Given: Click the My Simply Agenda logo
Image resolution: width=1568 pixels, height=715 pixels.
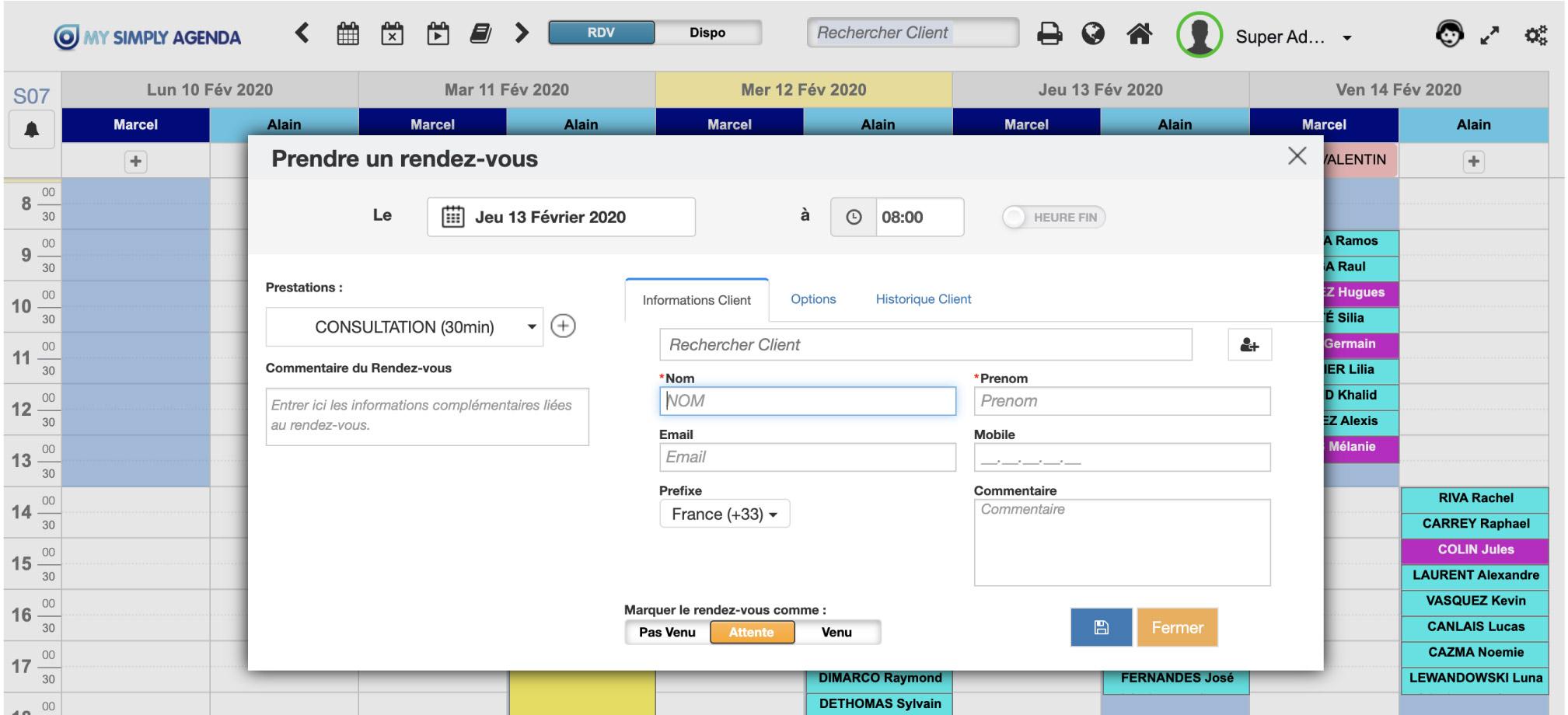Looking at the screenshot, I should point(148,37).
